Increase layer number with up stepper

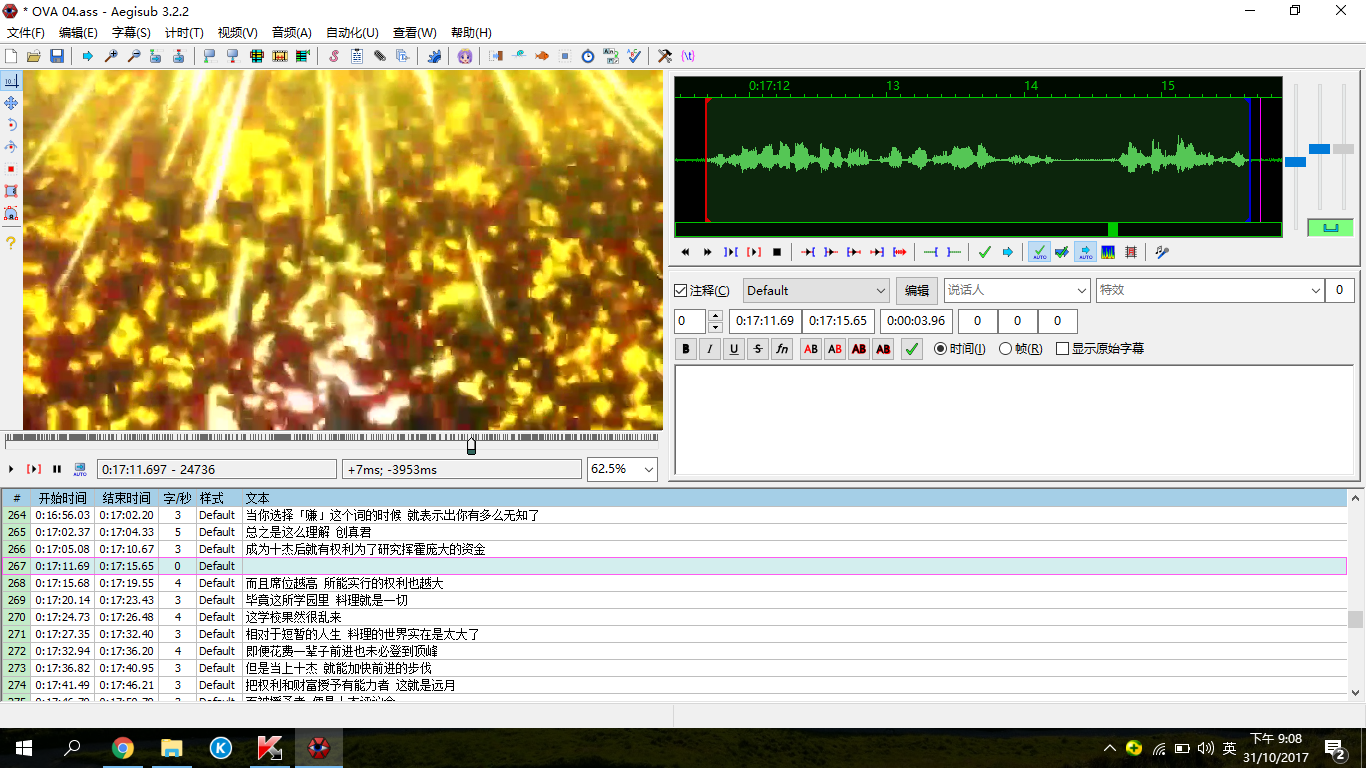click(715, 316)
